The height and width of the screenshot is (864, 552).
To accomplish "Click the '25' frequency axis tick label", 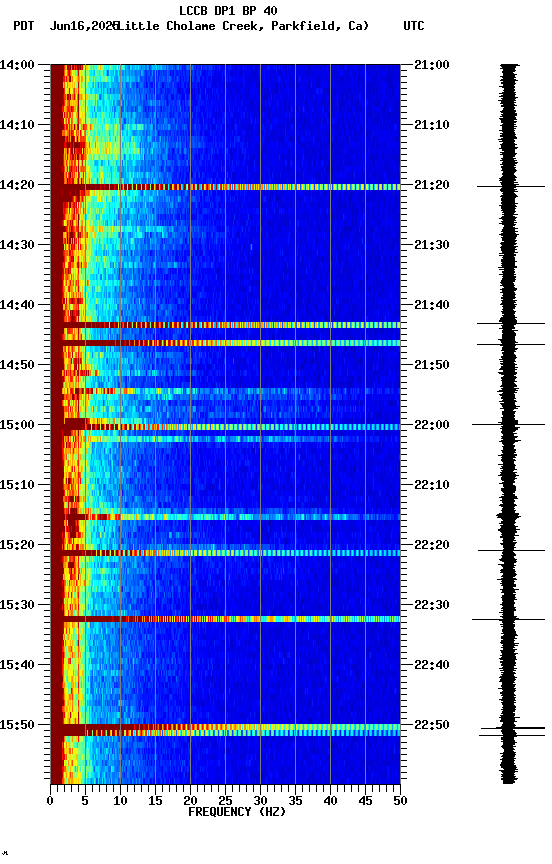I will click(225, 801).
